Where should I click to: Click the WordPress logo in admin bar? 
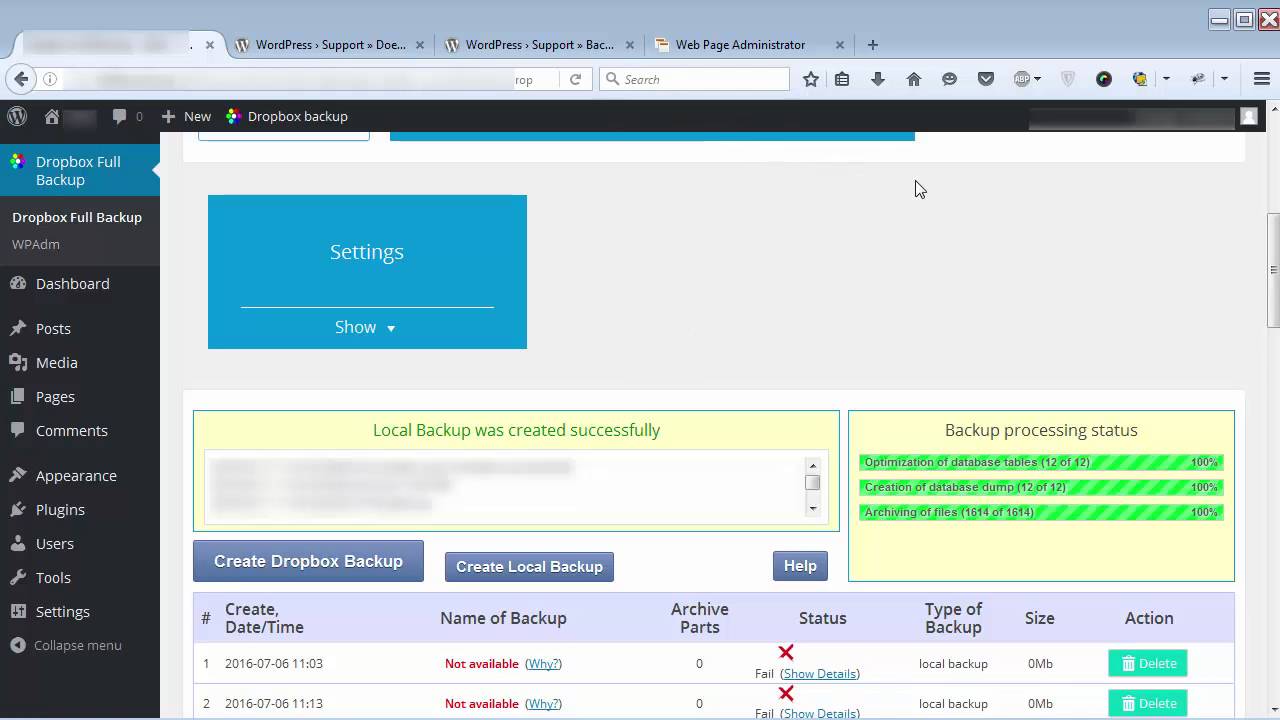(x=17, y=116)
